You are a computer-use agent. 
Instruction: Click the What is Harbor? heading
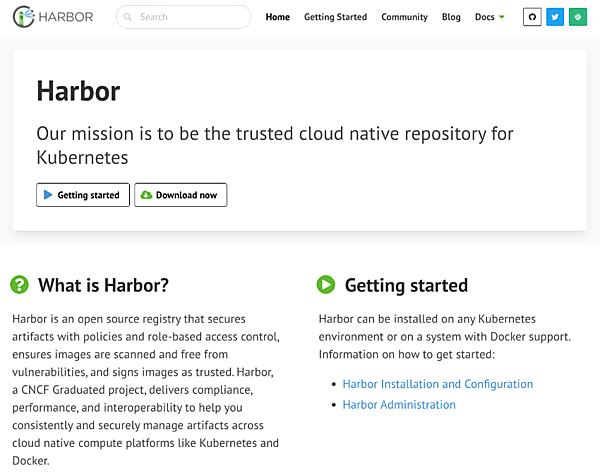pos(103,285)
